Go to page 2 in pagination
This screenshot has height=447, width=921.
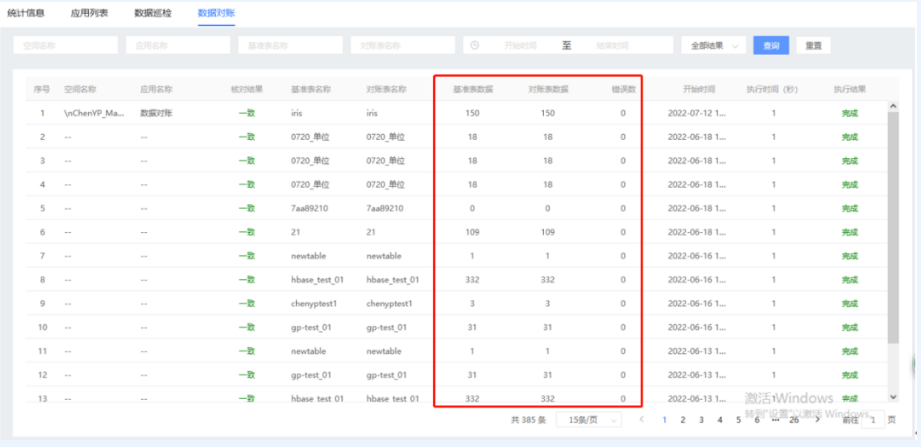683,420
